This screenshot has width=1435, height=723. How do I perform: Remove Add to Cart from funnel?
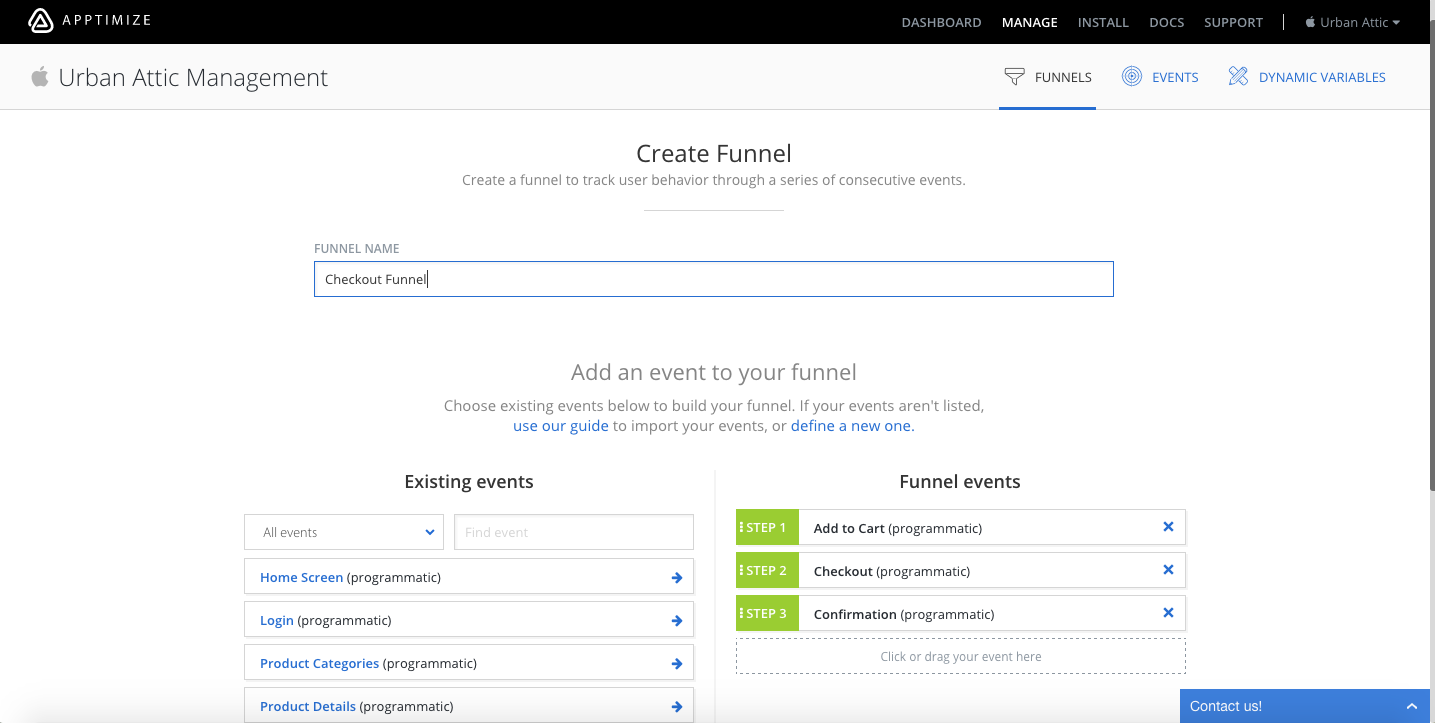(1168, 527)
